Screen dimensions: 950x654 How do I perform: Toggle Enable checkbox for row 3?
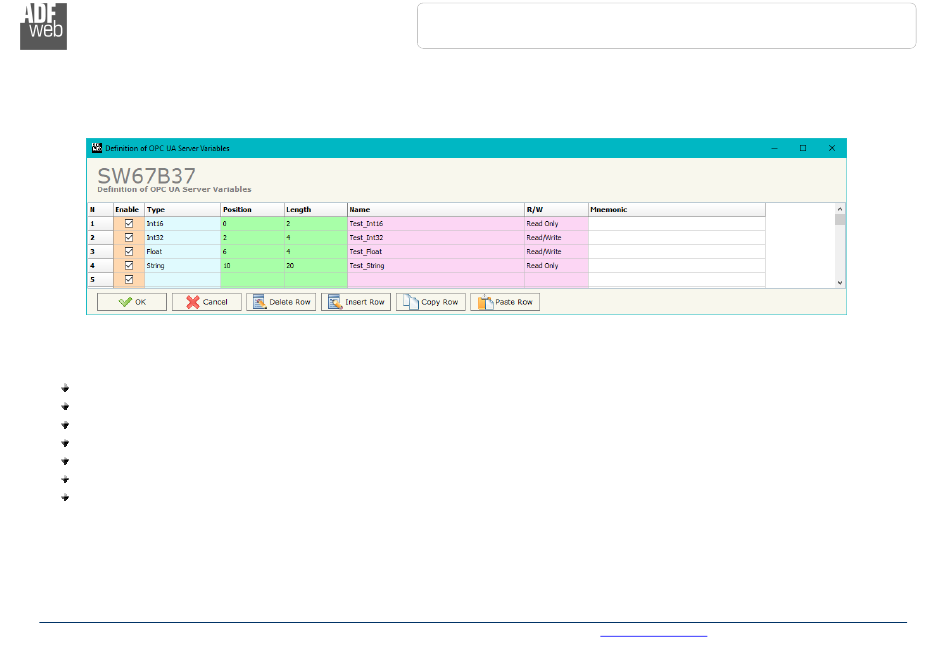pyautogui.click(x=128, y=251)
